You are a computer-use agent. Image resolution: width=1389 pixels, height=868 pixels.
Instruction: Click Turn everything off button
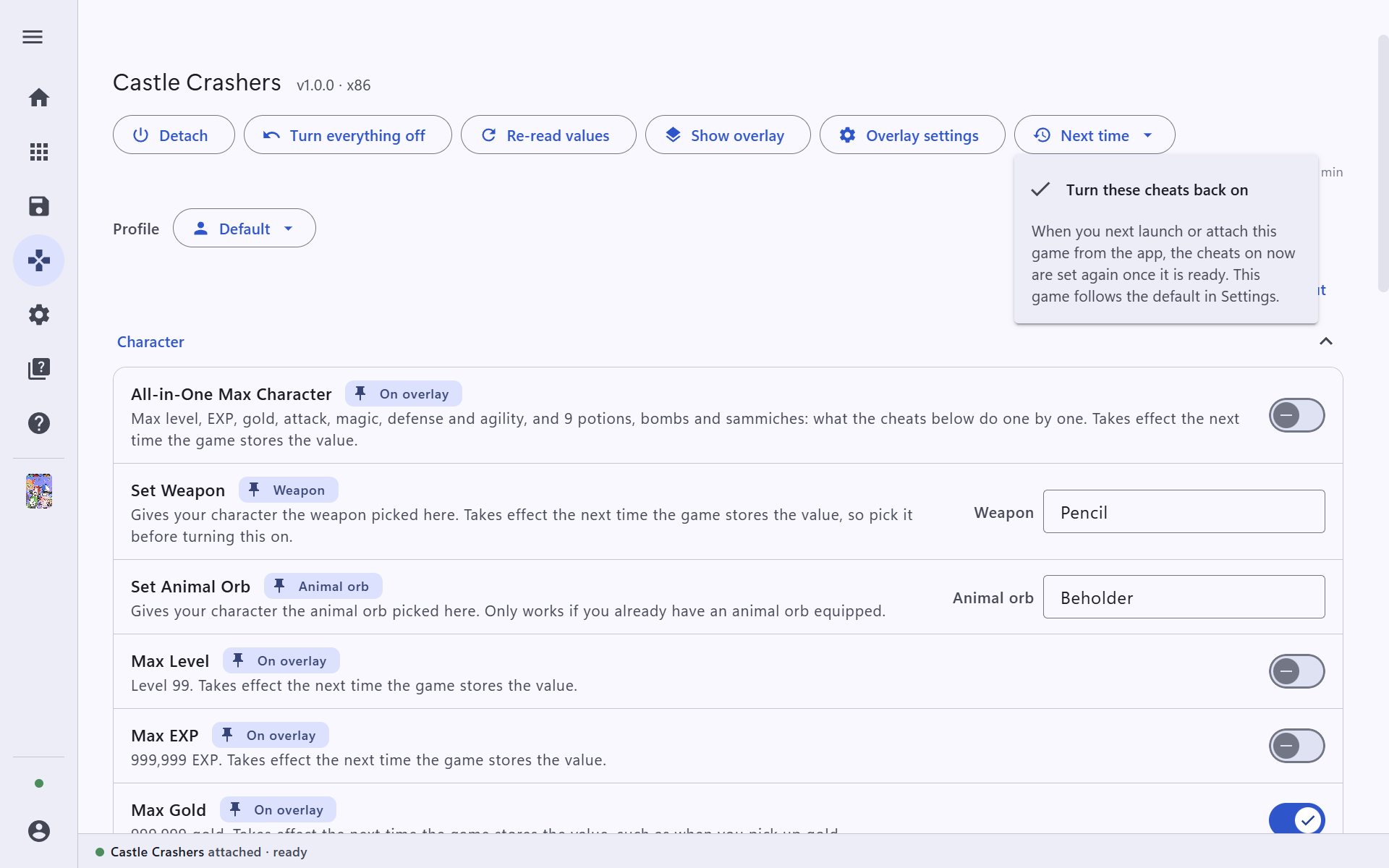pos(348,135)
